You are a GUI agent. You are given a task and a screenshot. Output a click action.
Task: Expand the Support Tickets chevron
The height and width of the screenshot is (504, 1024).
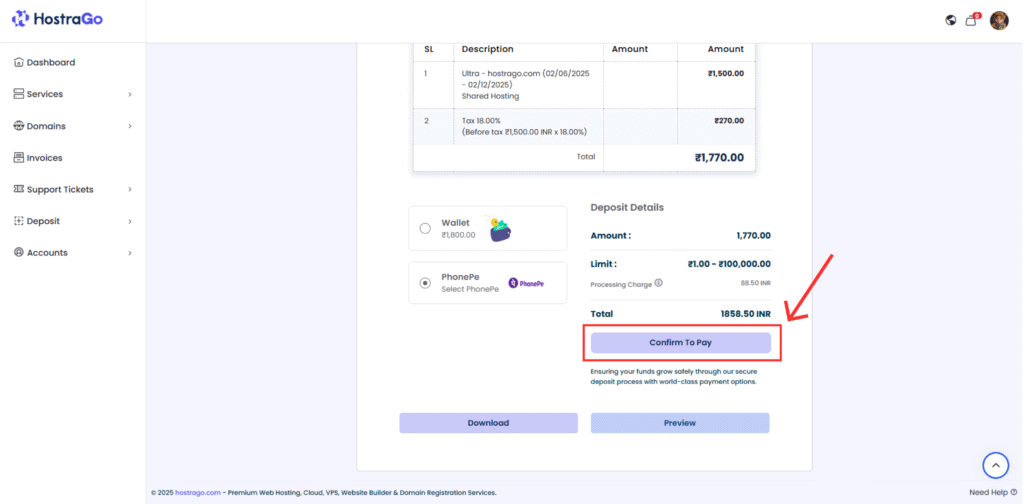pos(130,189)
